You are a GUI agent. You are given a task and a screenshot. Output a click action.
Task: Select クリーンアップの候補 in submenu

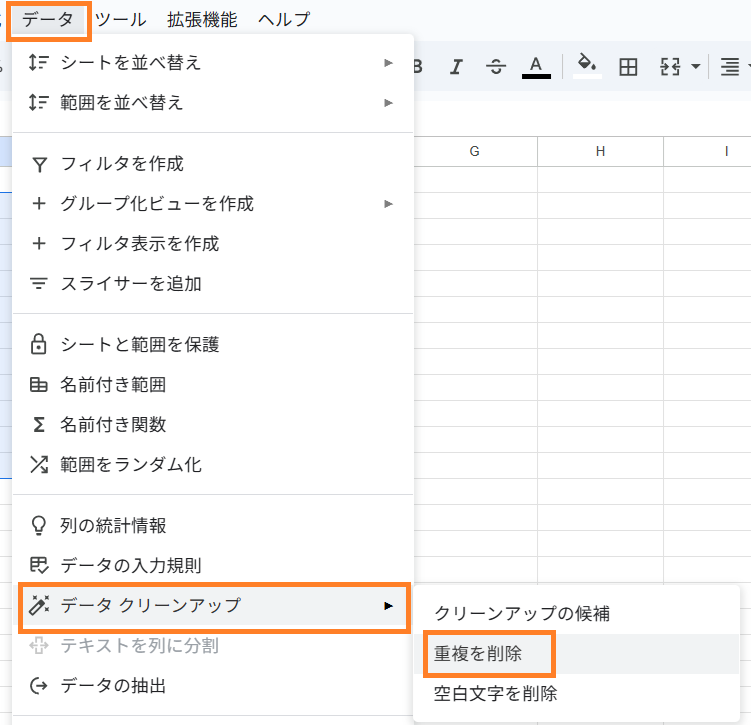(577, 613)
